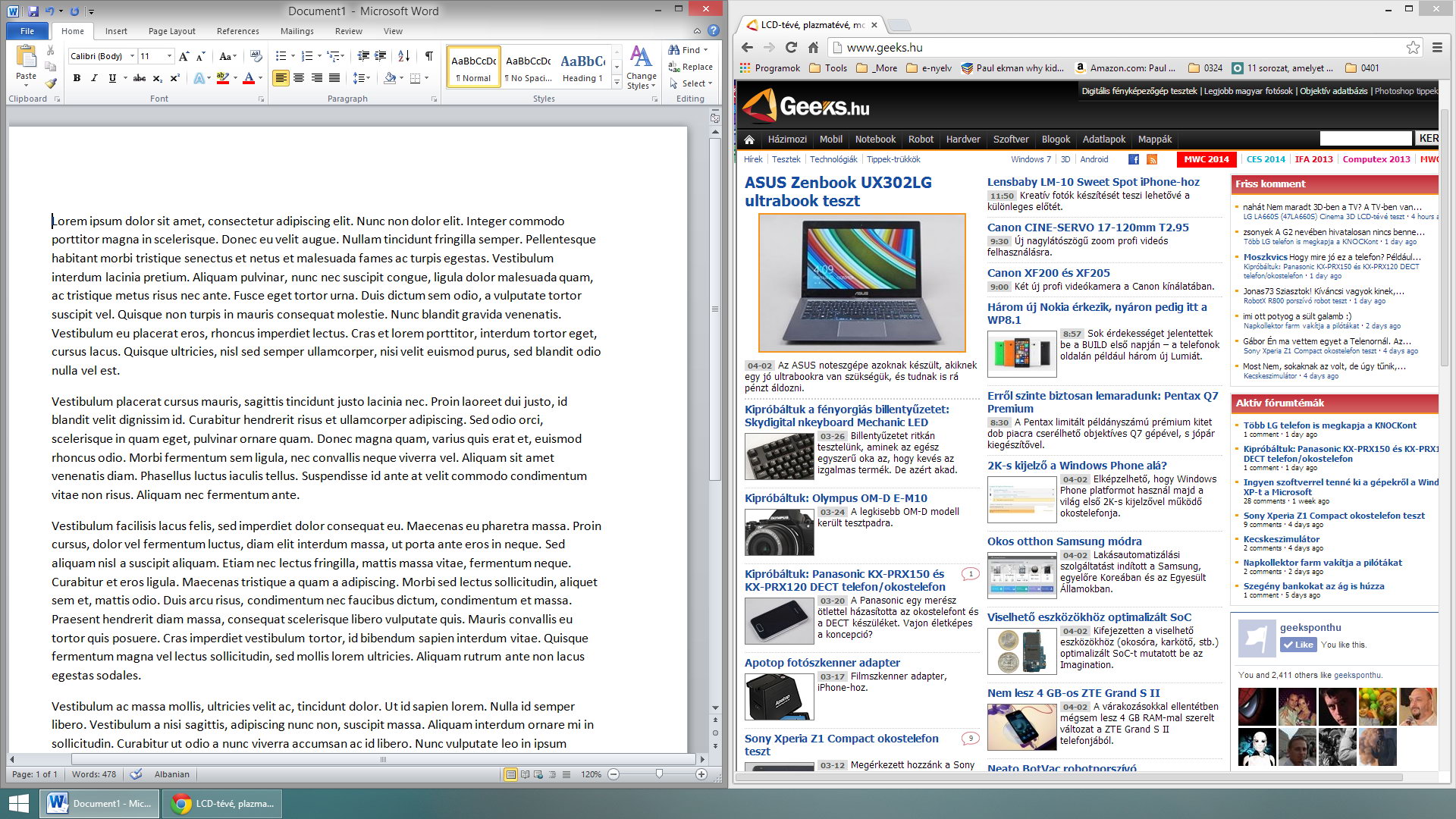Go back in Chrome browser
Image resolution: width=1456 pixels, height=819 pixels.
click(747, 47)
